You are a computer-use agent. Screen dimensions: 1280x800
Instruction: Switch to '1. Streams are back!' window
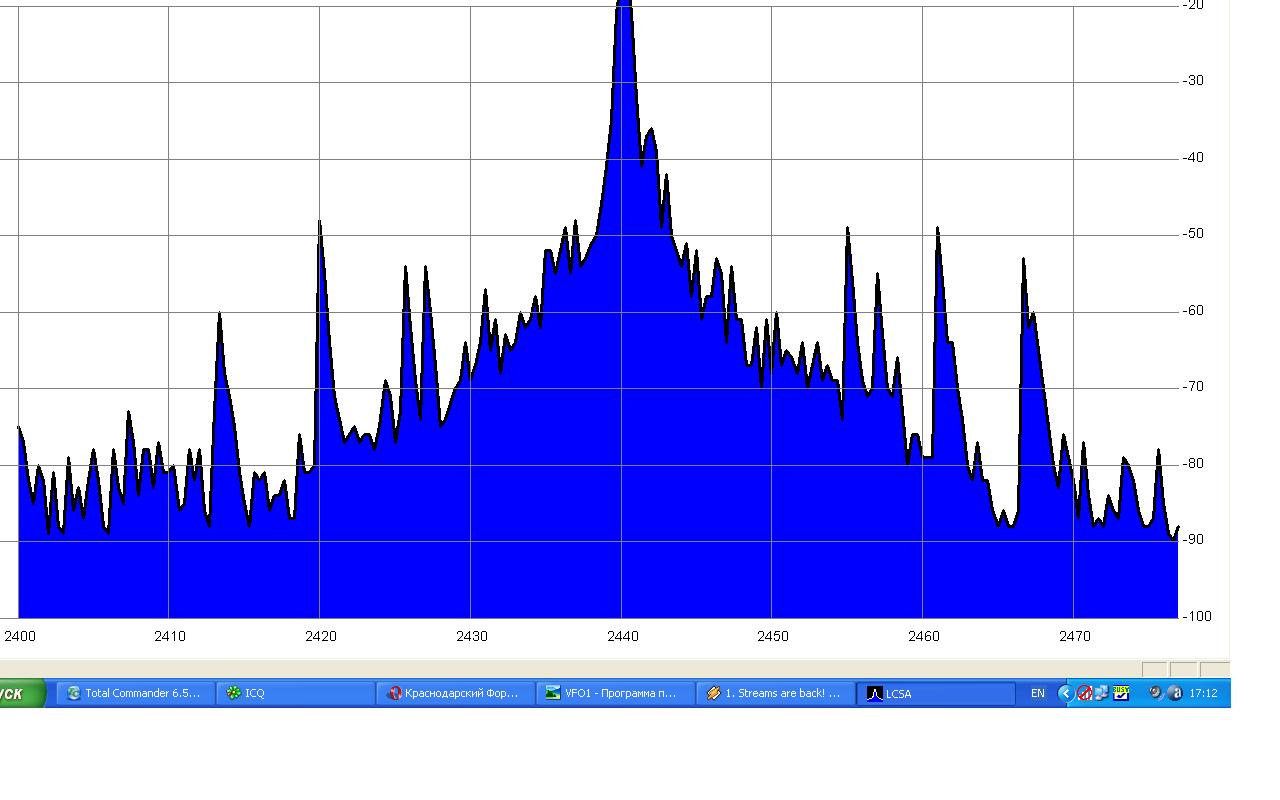point(775,693)
